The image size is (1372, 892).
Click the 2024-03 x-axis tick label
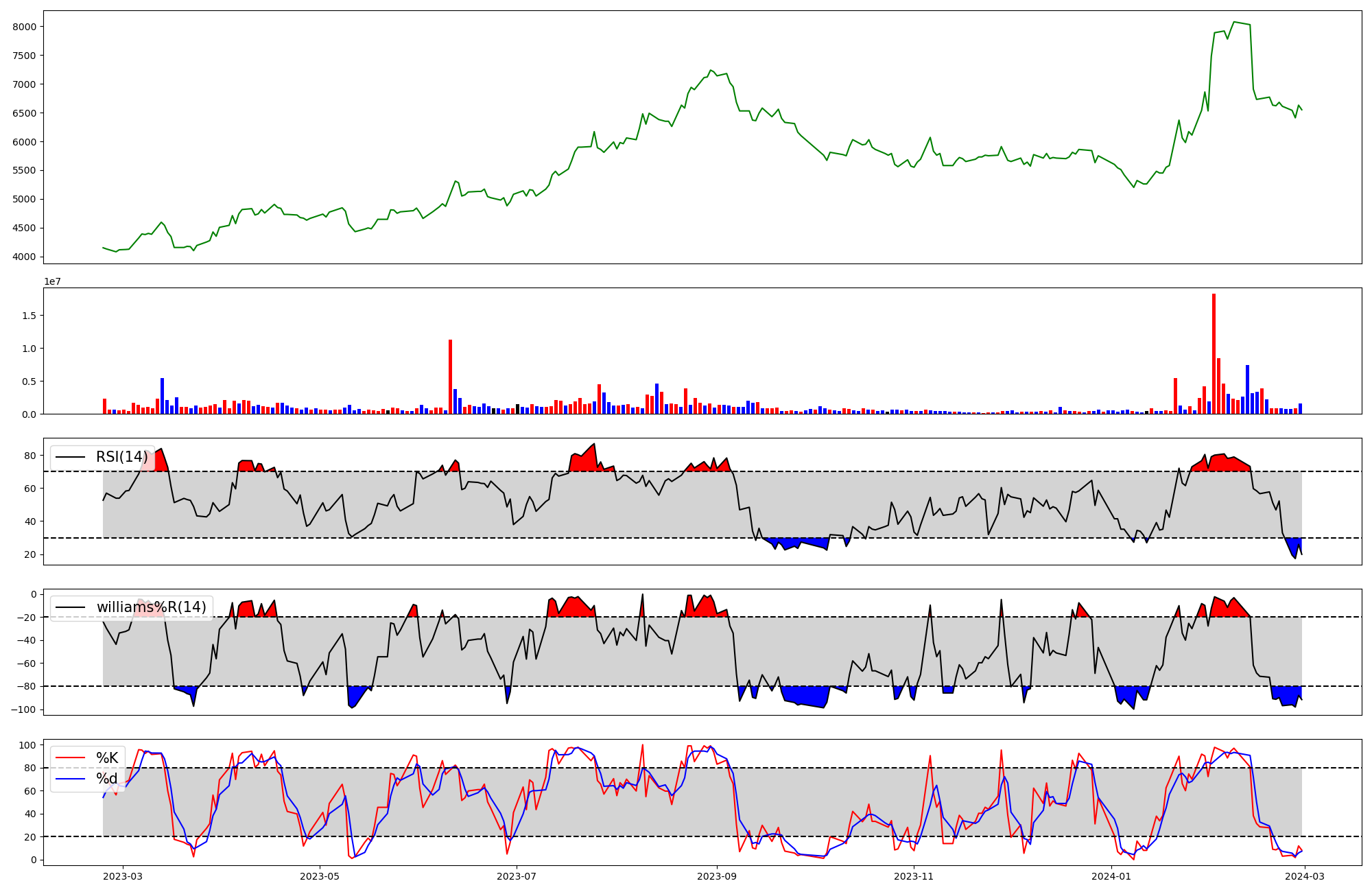pos(1303,876)
